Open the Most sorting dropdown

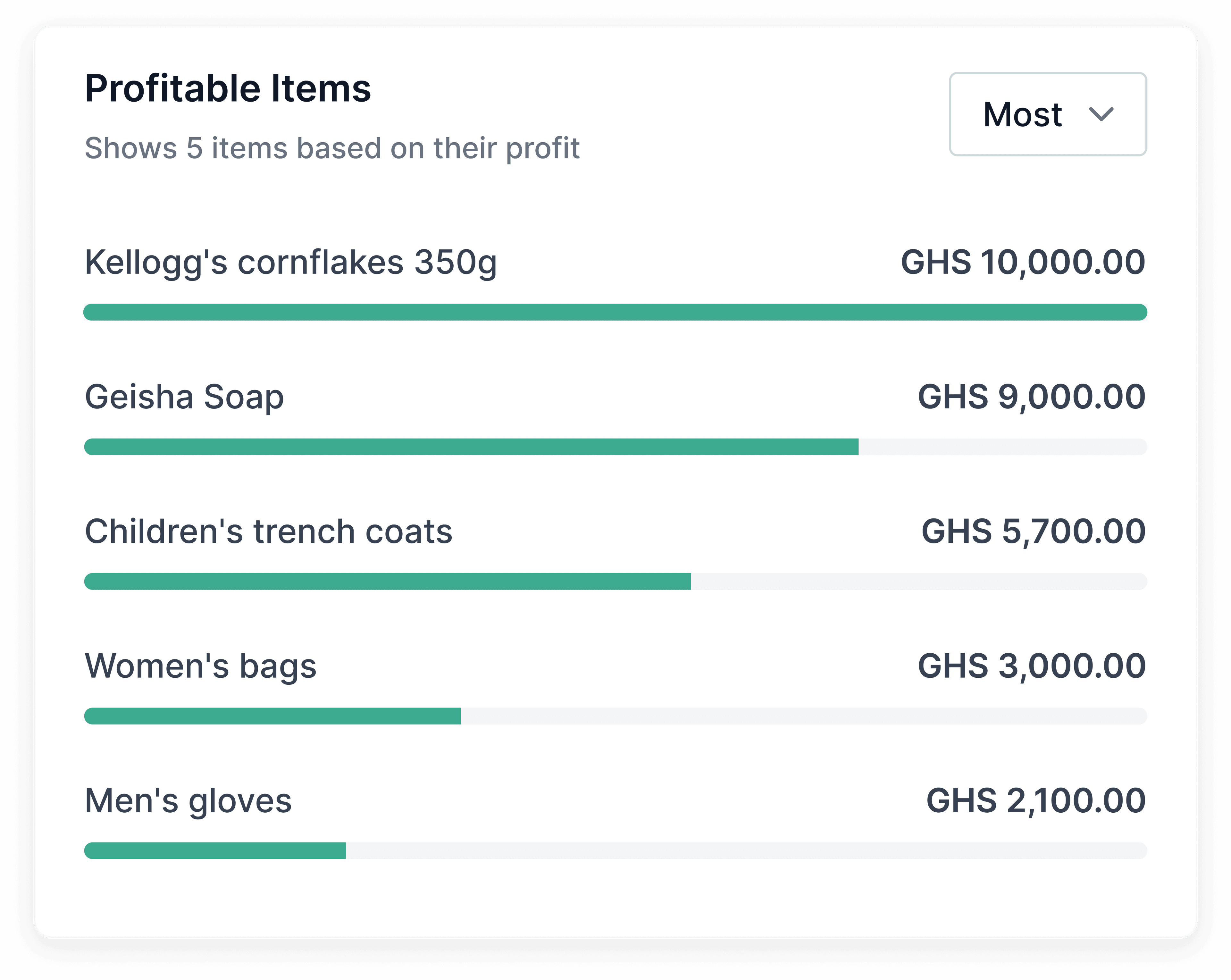pyautogui.click(x=1047, y=114)
